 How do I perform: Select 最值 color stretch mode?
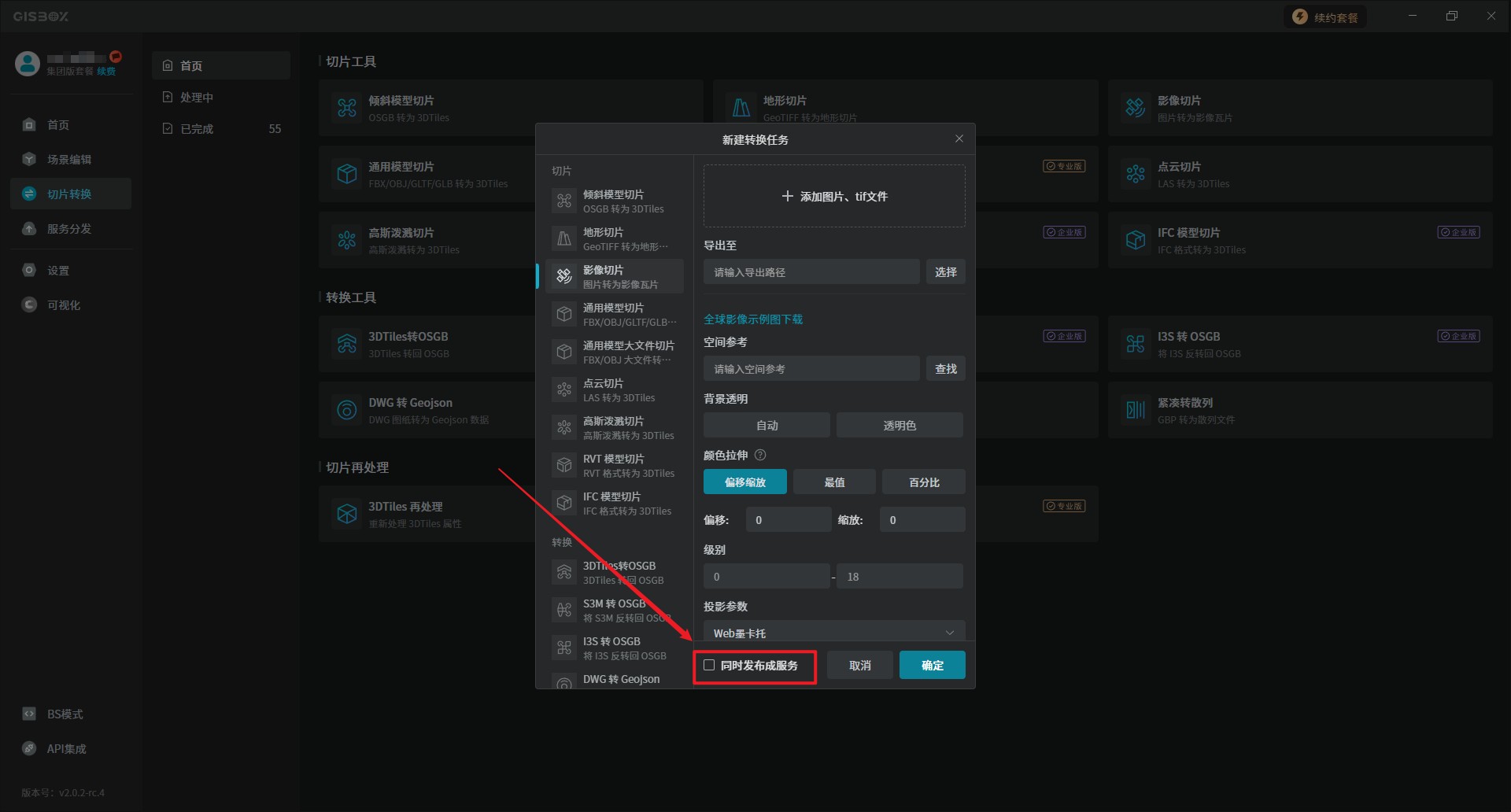click(x=834, y=482)
